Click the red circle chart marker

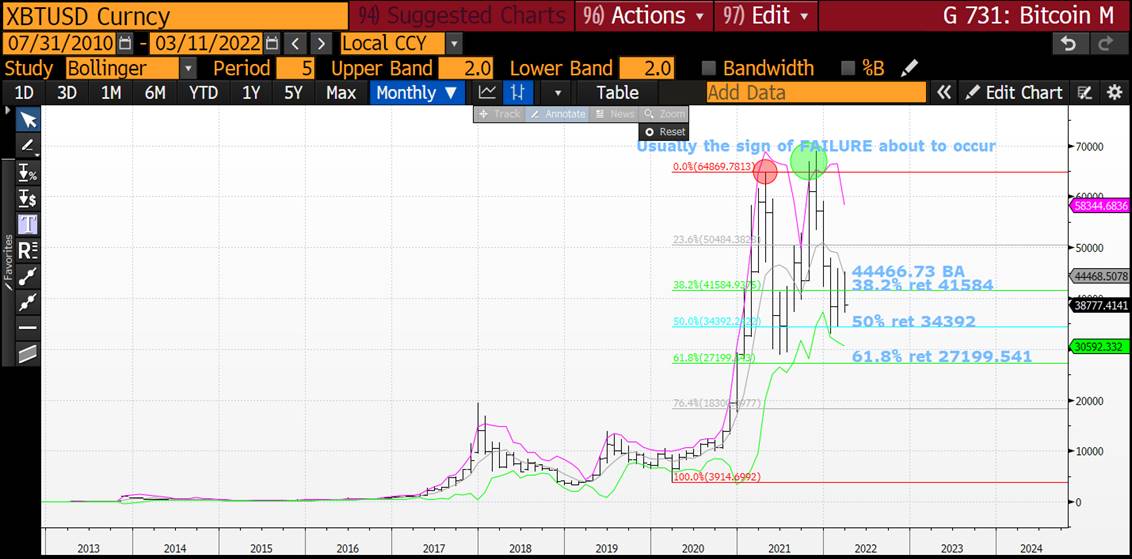[x=765, y=172]
